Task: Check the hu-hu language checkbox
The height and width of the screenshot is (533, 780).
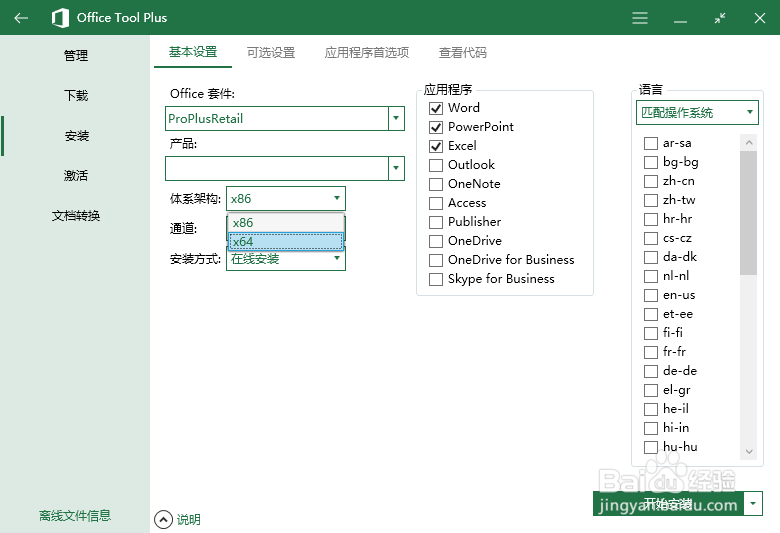Action: [651, 447]
